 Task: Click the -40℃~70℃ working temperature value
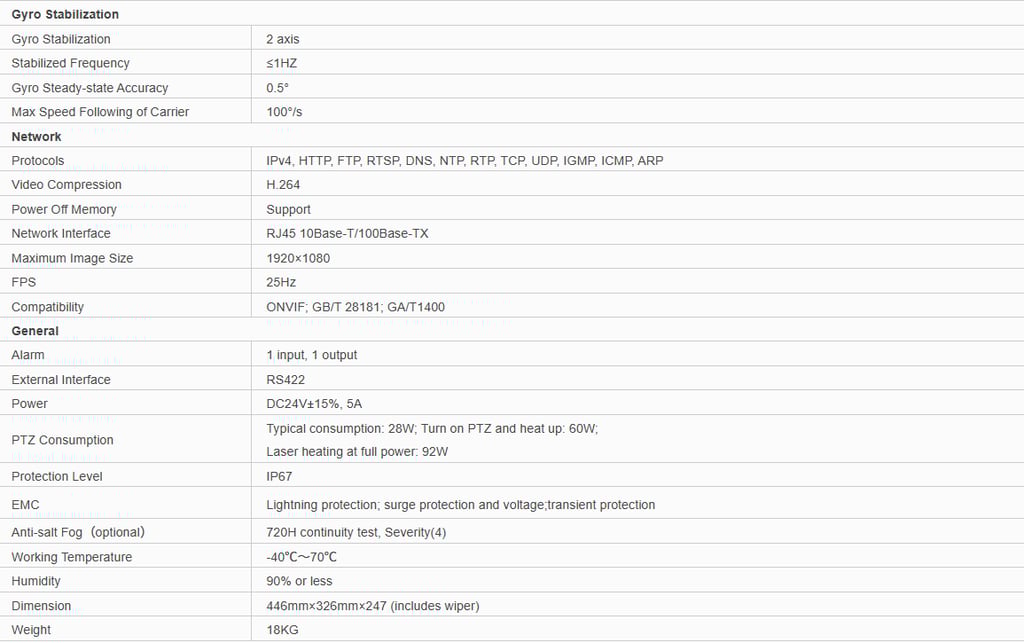click(x=302, y=557)
